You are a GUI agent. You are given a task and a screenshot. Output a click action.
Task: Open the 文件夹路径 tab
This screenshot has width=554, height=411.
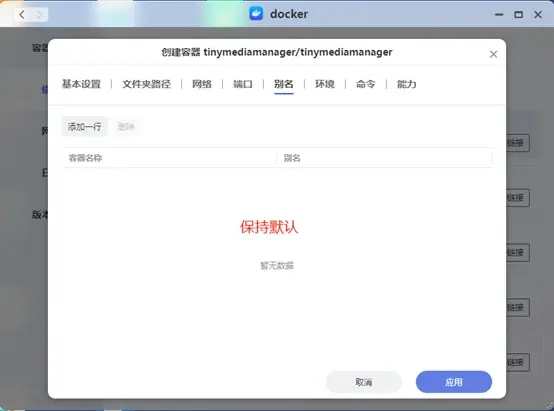[x=146, y=84]
